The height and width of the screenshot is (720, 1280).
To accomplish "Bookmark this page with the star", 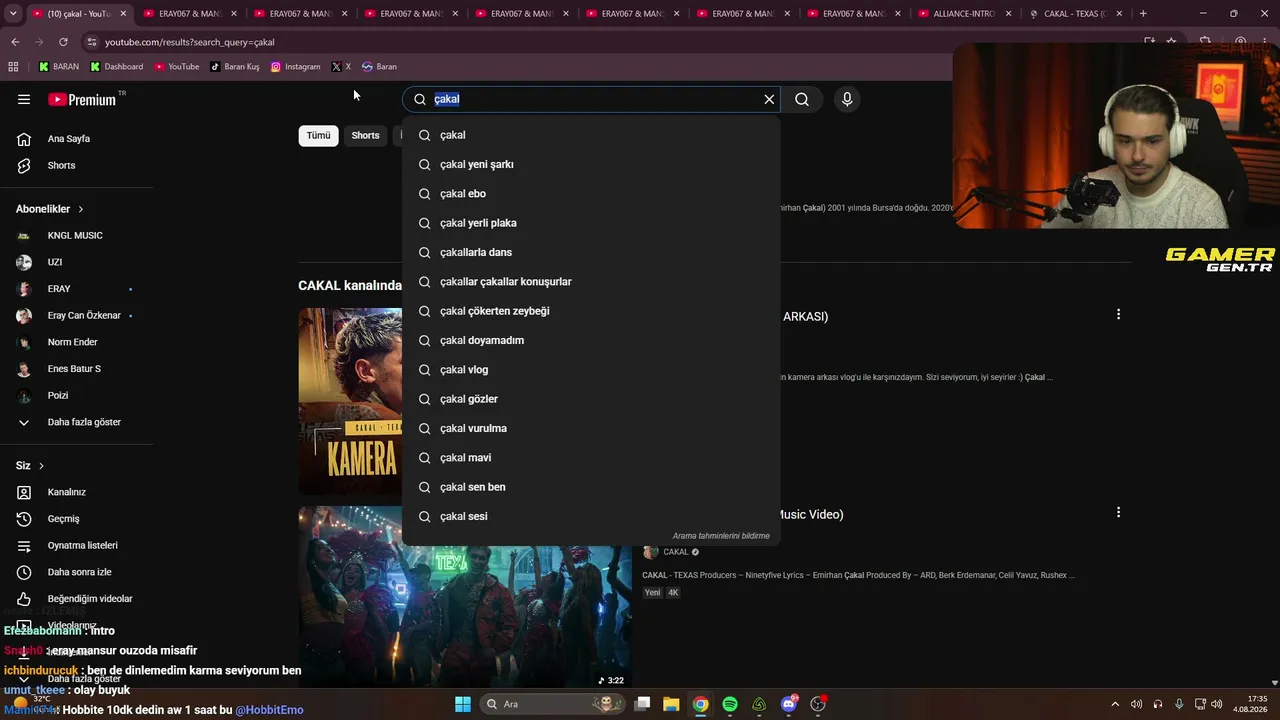I will pyautogui.click(x=1171, y=42).
